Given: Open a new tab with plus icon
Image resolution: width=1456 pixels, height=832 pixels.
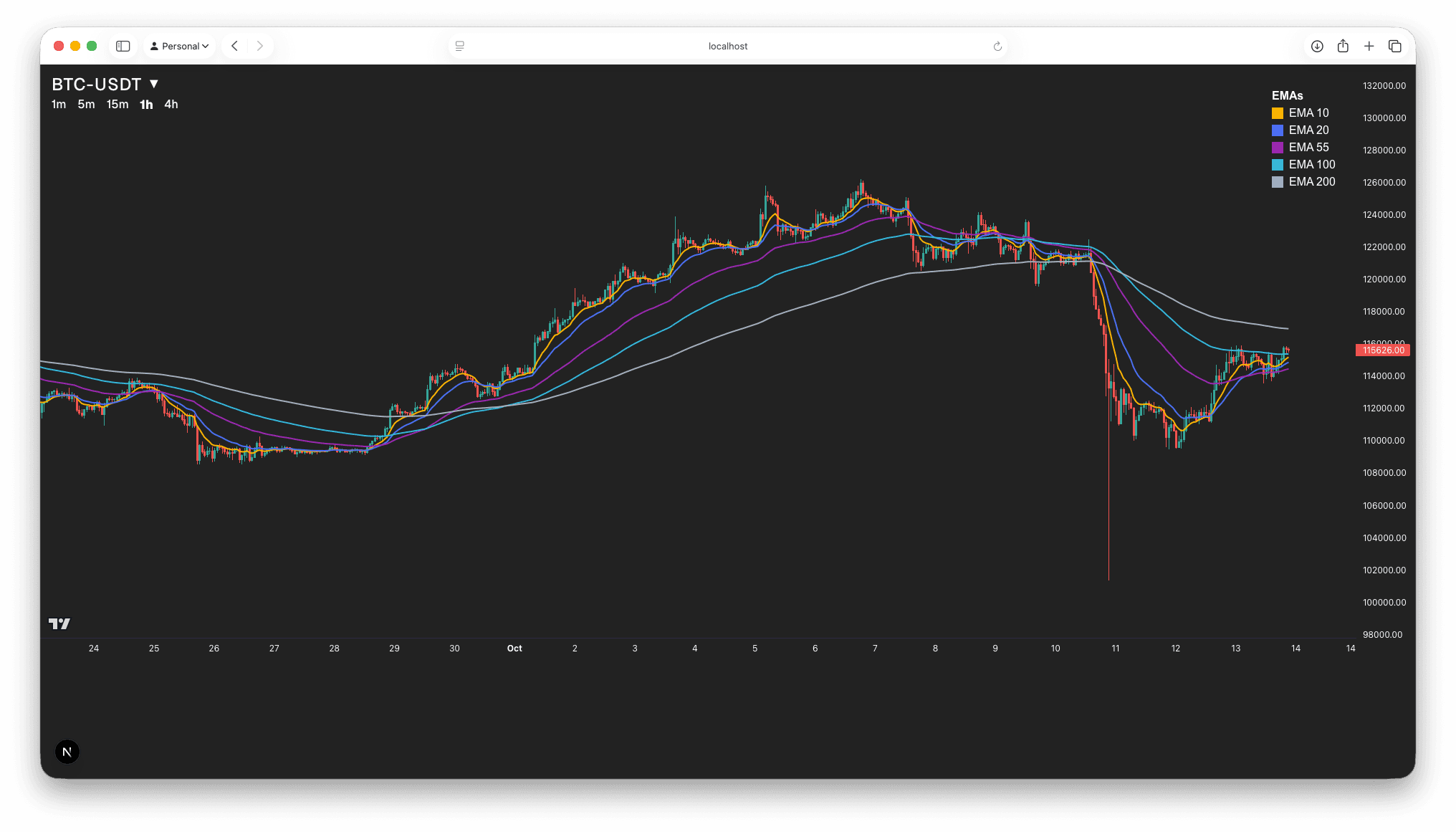Looking at the screenshot, I should click(1369, 46).
